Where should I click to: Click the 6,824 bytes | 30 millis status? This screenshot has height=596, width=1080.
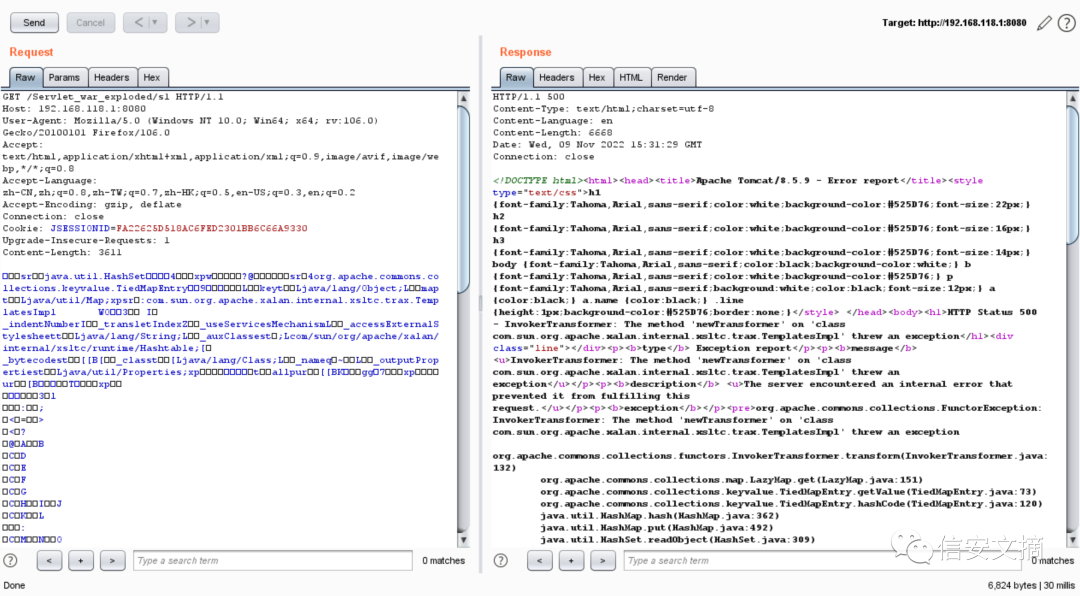click(1031, 585)
